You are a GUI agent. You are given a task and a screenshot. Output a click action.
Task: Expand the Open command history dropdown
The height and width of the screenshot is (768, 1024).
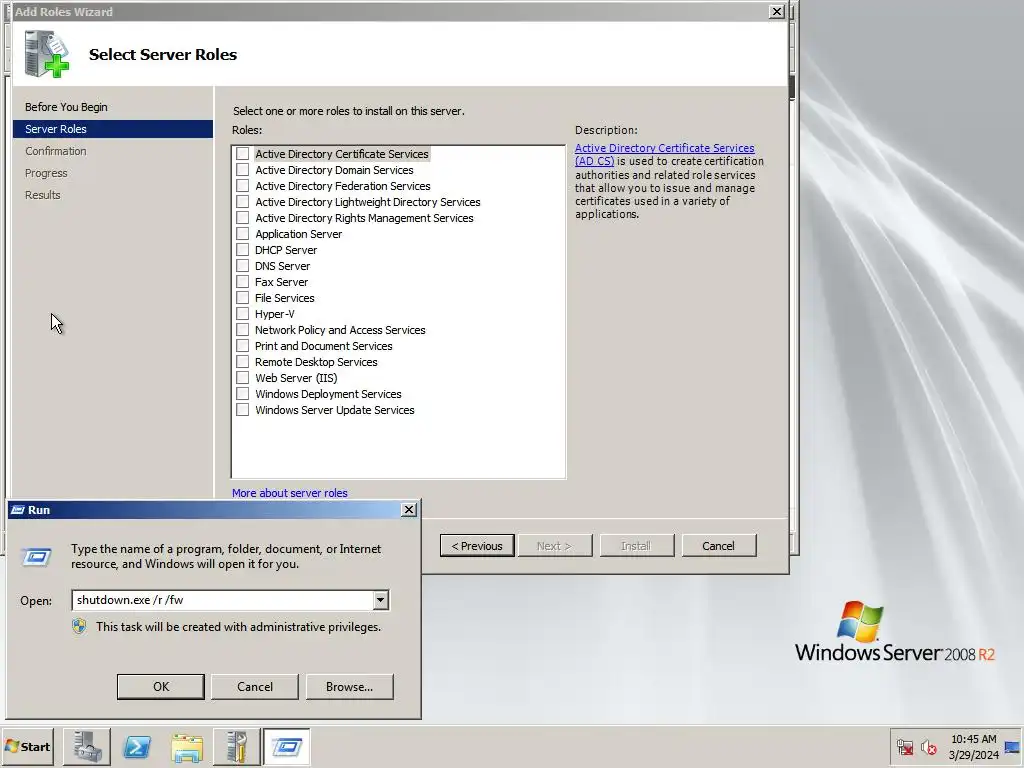tap(380, 600)
